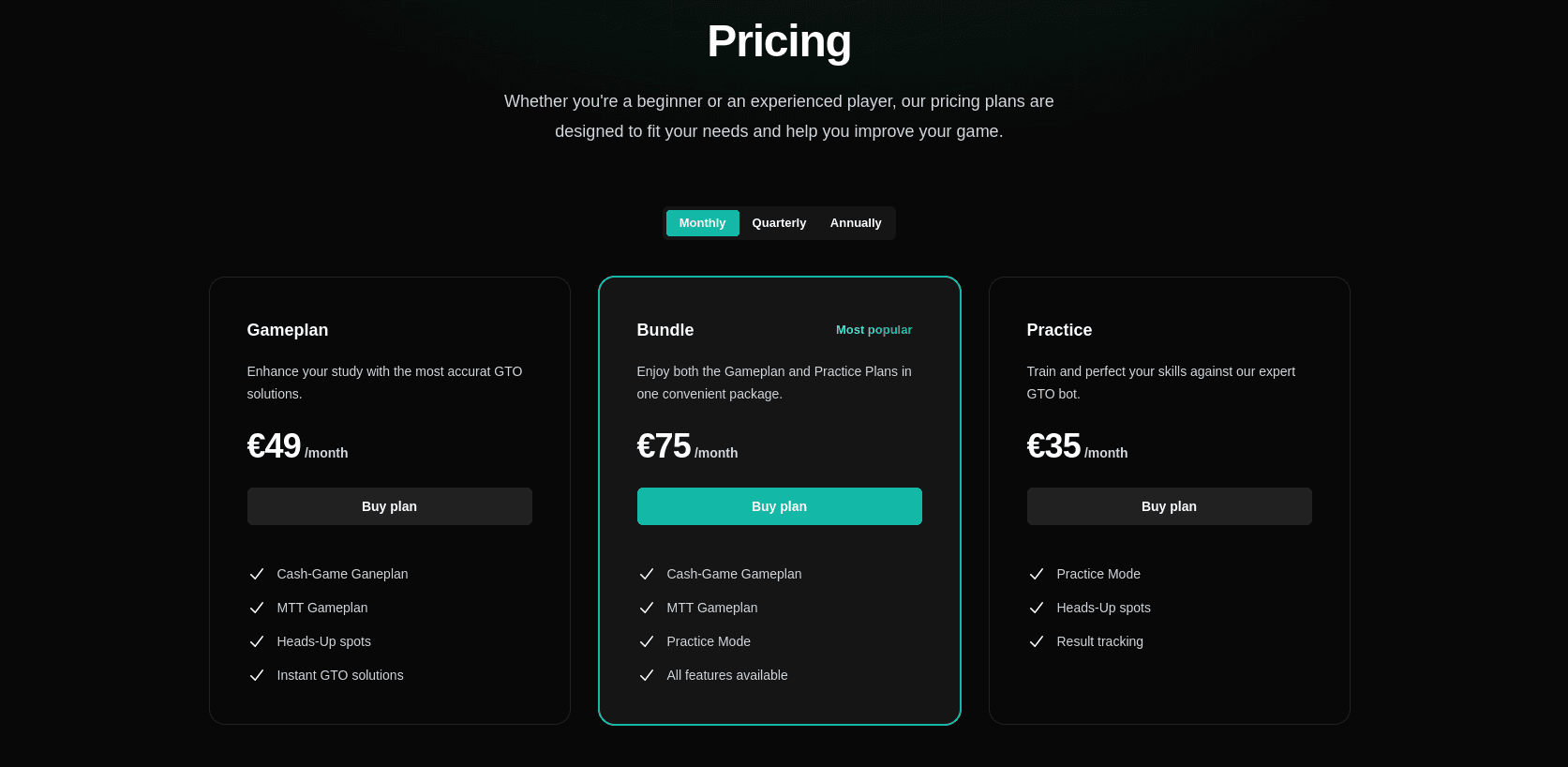Click the €49 /month price
Screen dimensions: 1568x767
297,446
